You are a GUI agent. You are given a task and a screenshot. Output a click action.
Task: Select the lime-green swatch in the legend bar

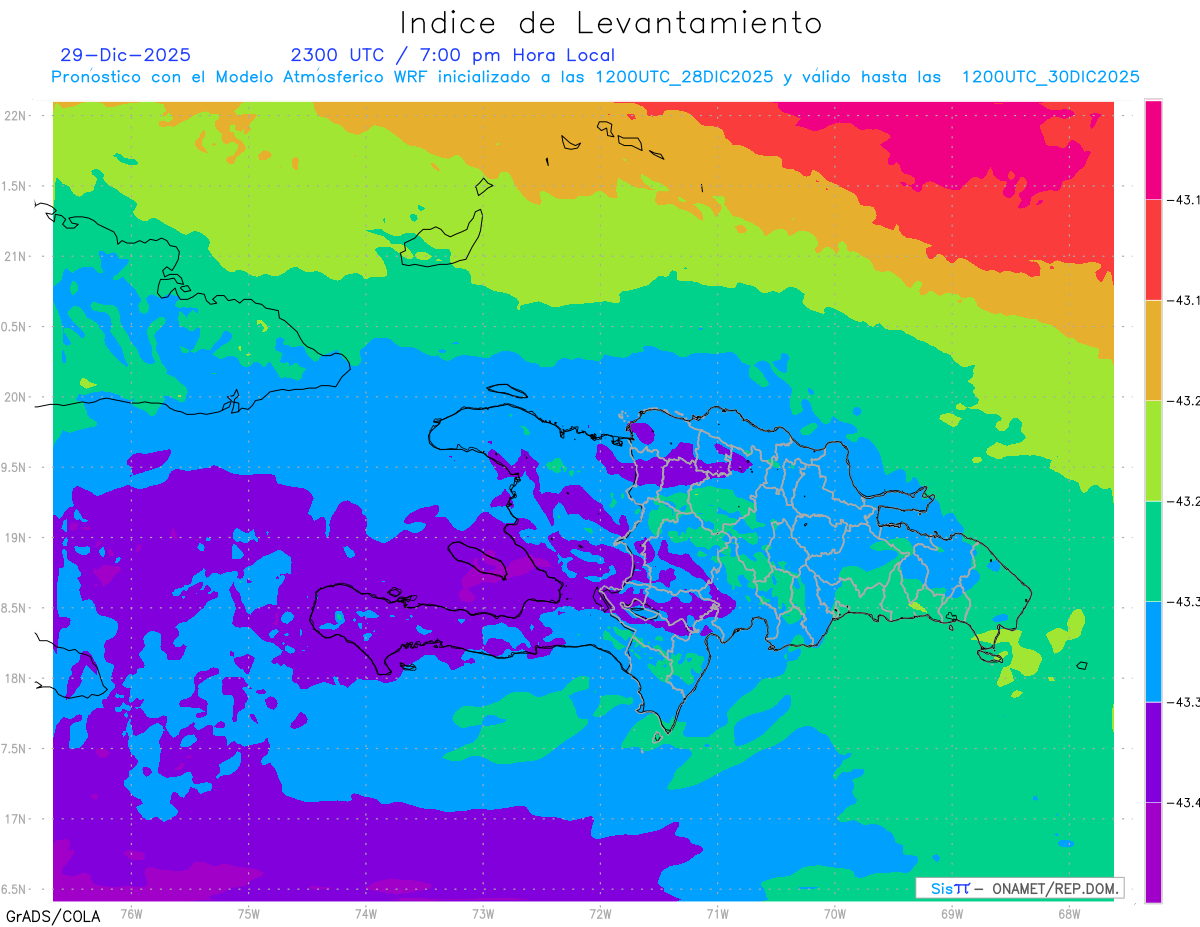[x=1153, y=450]
